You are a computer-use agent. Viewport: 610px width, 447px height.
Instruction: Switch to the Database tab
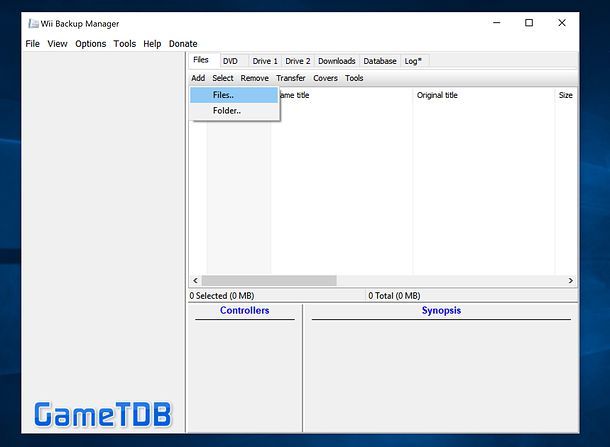click(x=380, y=61)
